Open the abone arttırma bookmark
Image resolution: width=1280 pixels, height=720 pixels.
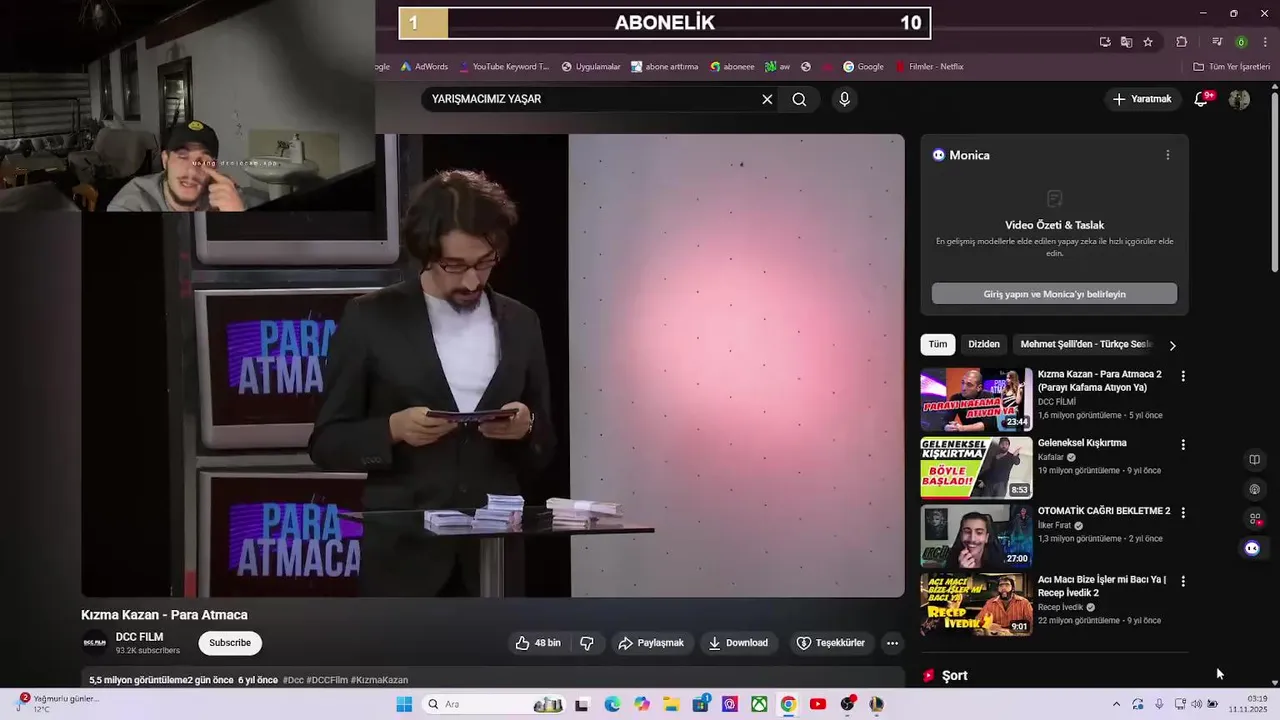[664, 67]
